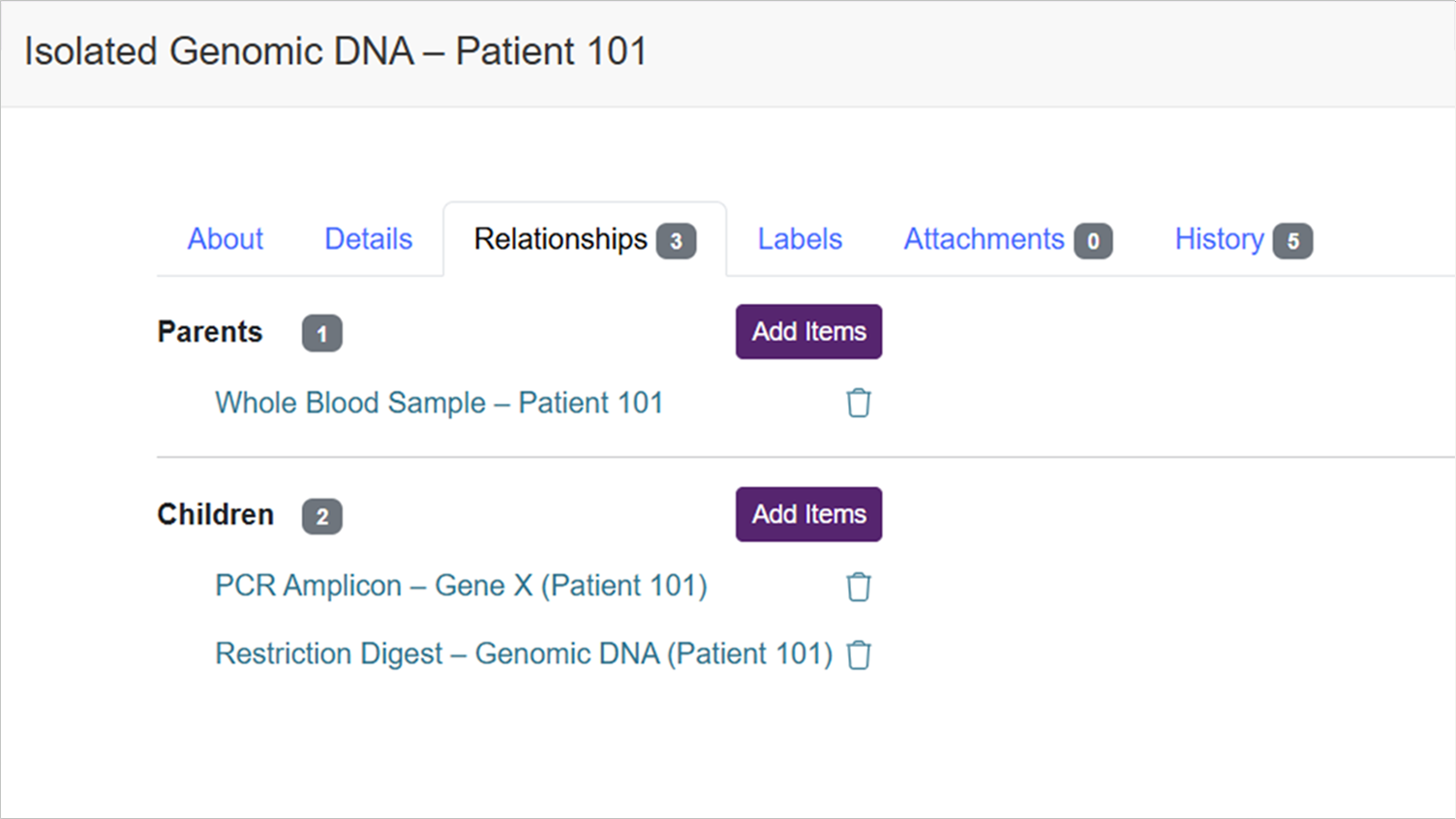The width and height of the screenshot is (1456, 819).
Task: Click the Children section heading
Action: [215, 515]
